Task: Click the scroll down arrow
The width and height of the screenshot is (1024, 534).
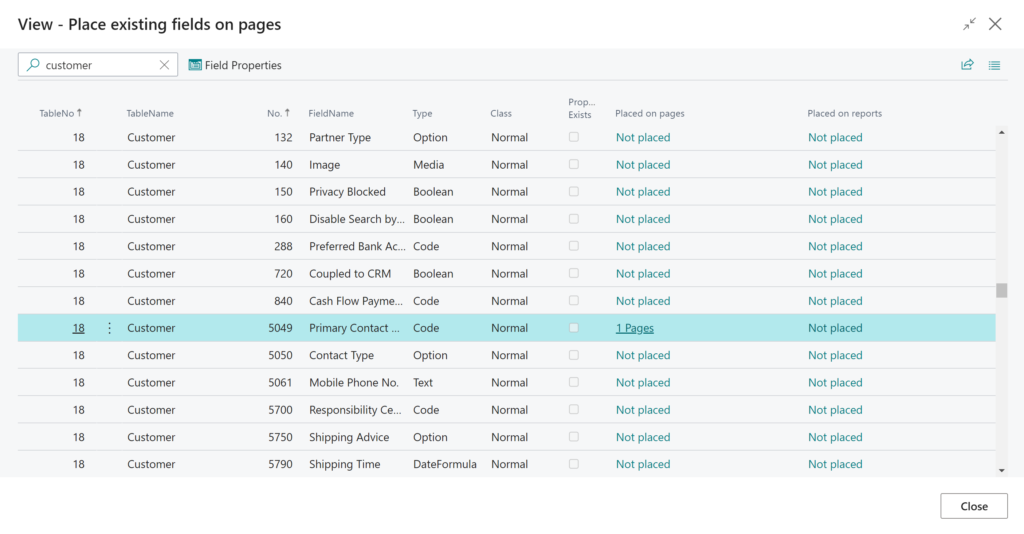Action: click(1001, 470)
